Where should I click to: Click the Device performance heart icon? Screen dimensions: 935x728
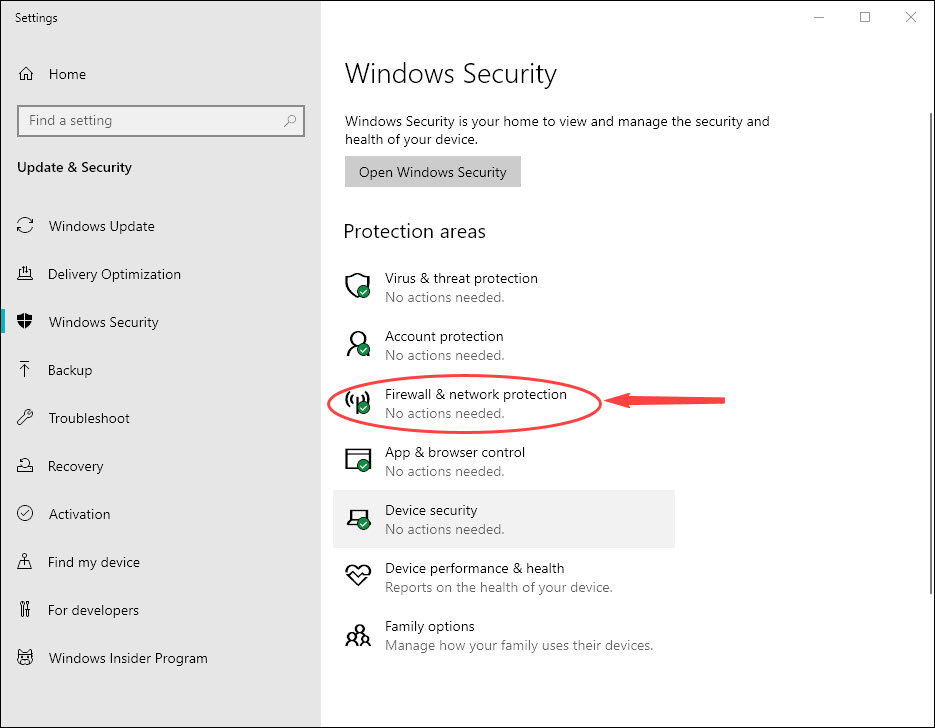(x=358, y=575)
